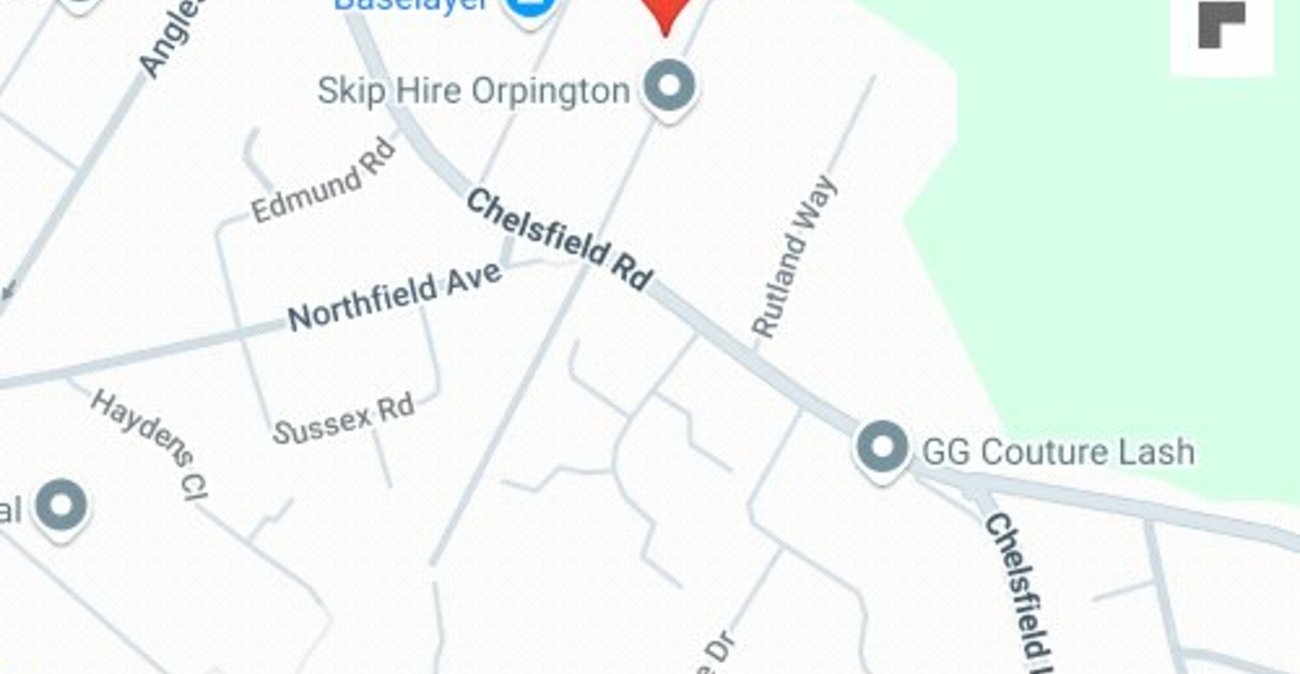Select the Angles road label top left
Viewport: 1300px width, 674px height.
(170, 37)
